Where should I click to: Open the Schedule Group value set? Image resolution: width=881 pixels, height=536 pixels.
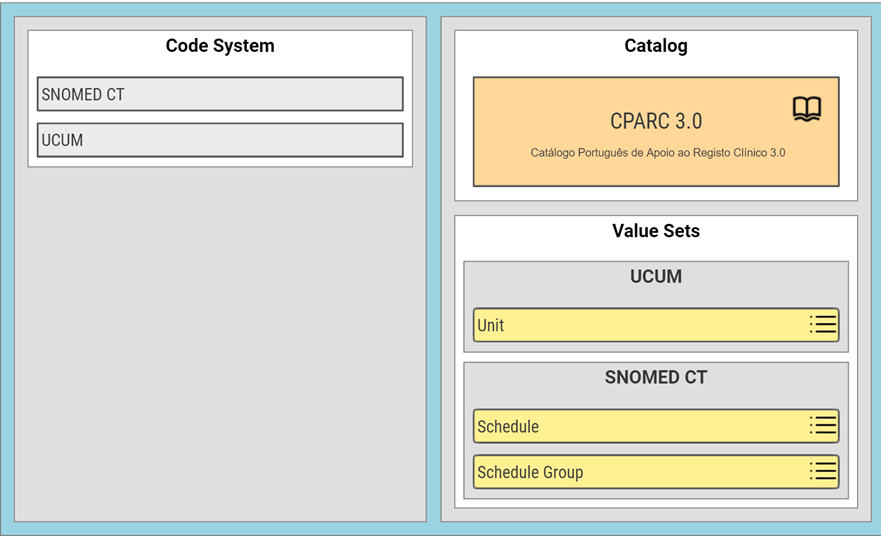pos(656,471)
